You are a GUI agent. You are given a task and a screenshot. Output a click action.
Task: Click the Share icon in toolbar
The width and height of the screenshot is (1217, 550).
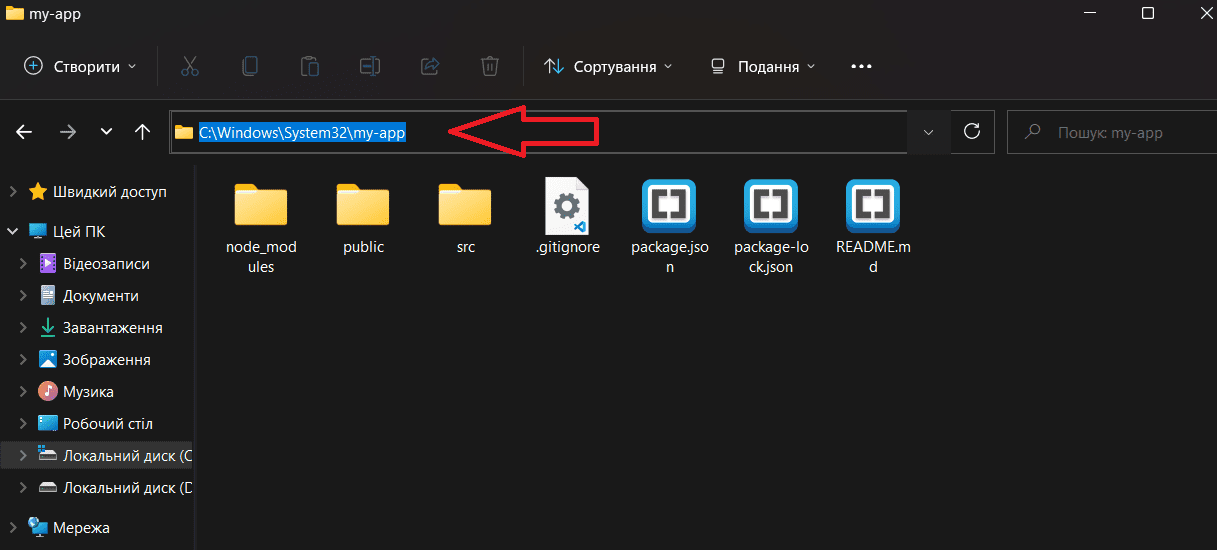(430, 67)
